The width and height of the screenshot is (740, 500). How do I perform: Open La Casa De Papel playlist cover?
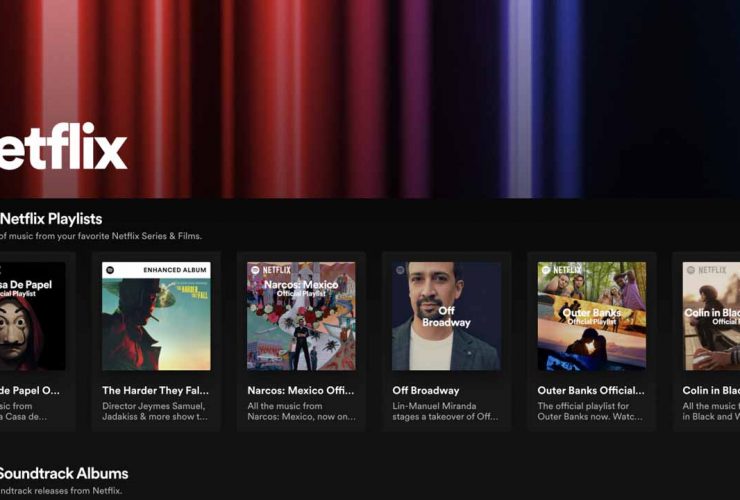pos(33,316)
